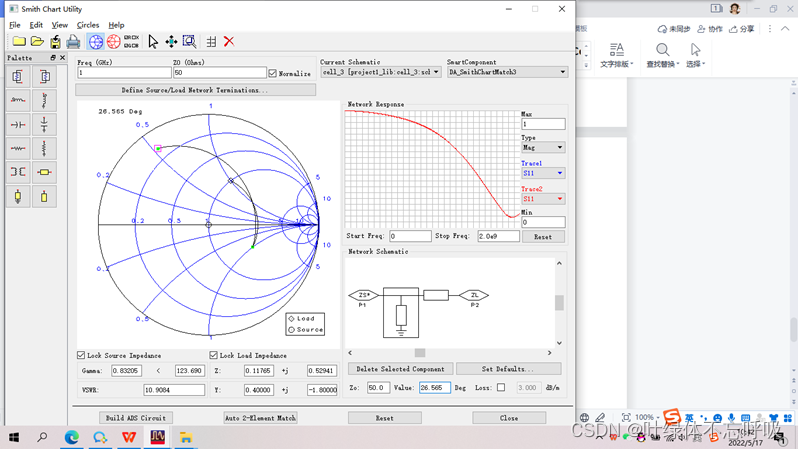The height and width of the screenshot is (449, 798).
Task: Click the Network Response Reset button
Action: pos(543,237)
